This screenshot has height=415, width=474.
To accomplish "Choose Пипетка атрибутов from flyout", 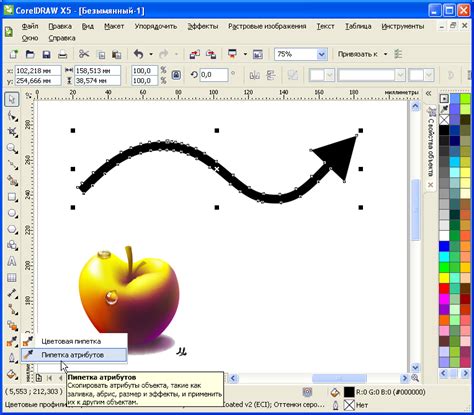I will (74, 355).
